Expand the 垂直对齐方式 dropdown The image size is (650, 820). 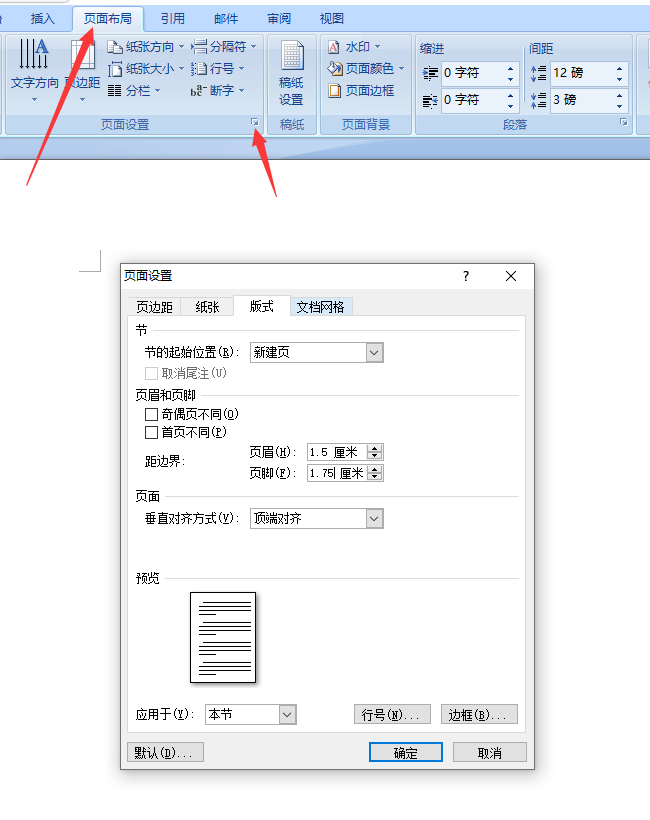point(374,519)
